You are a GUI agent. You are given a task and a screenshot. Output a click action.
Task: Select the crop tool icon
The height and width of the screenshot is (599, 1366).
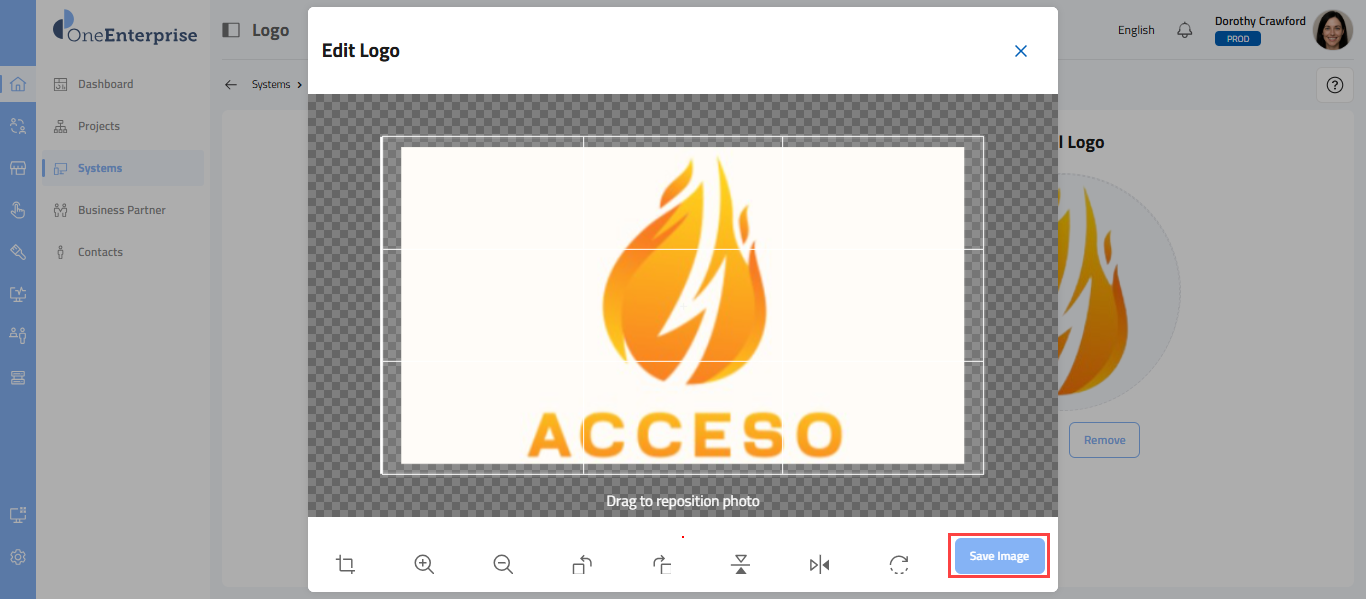coord(346,564)
